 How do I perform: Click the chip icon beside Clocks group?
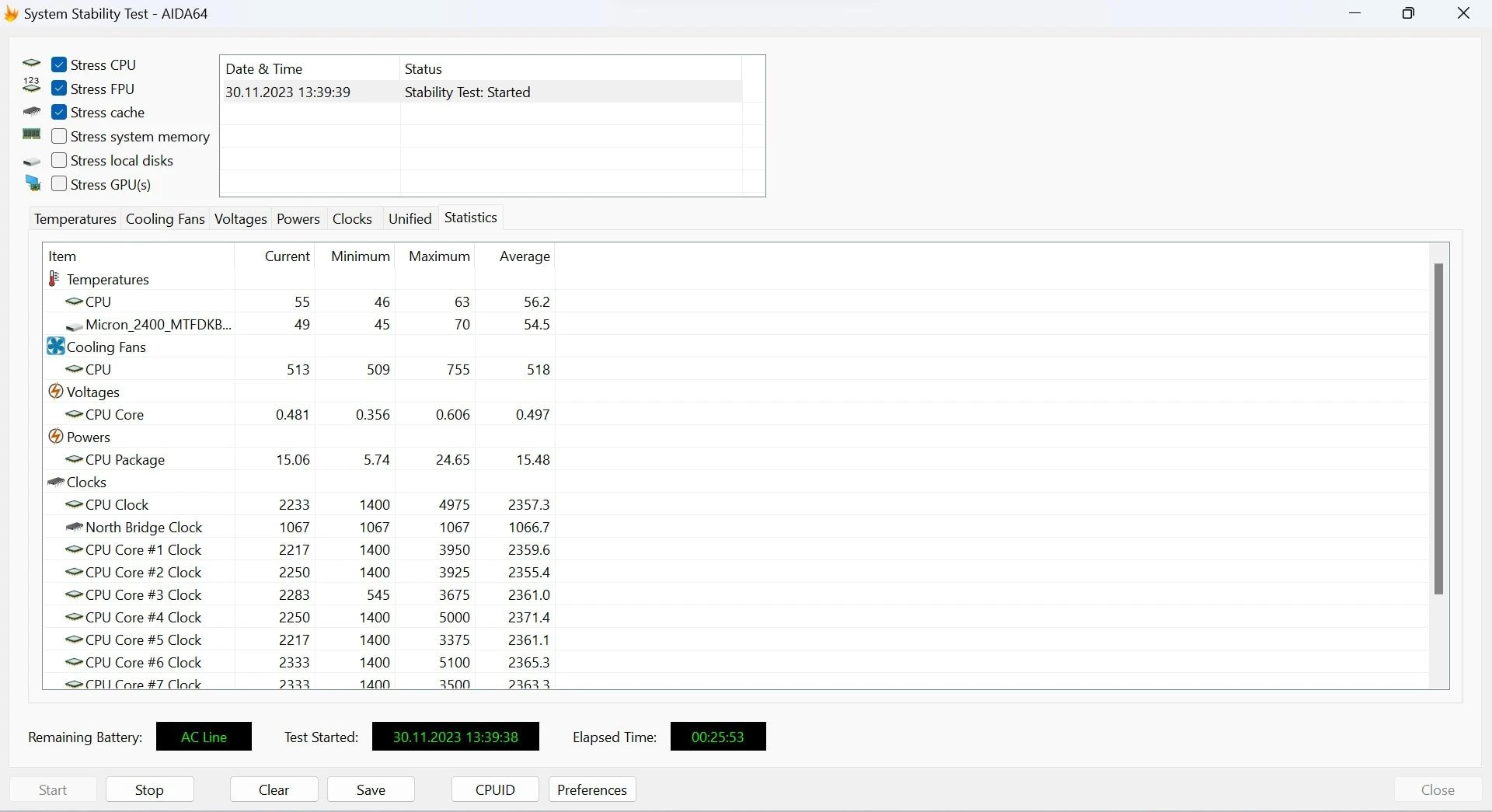55,482
